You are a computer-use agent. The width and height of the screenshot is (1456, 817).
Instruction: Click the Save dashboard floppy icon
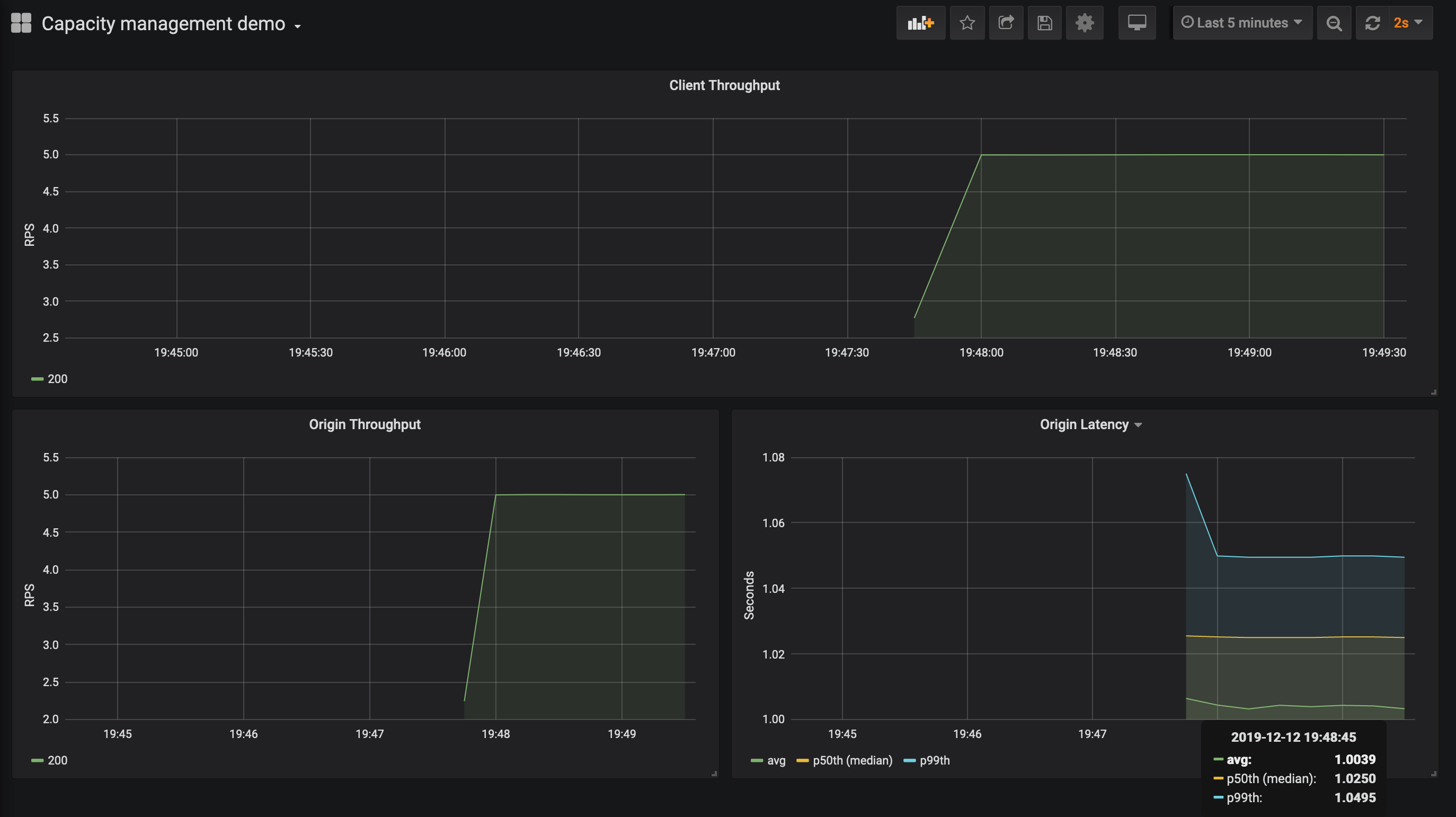click(x=1044, y=23)
